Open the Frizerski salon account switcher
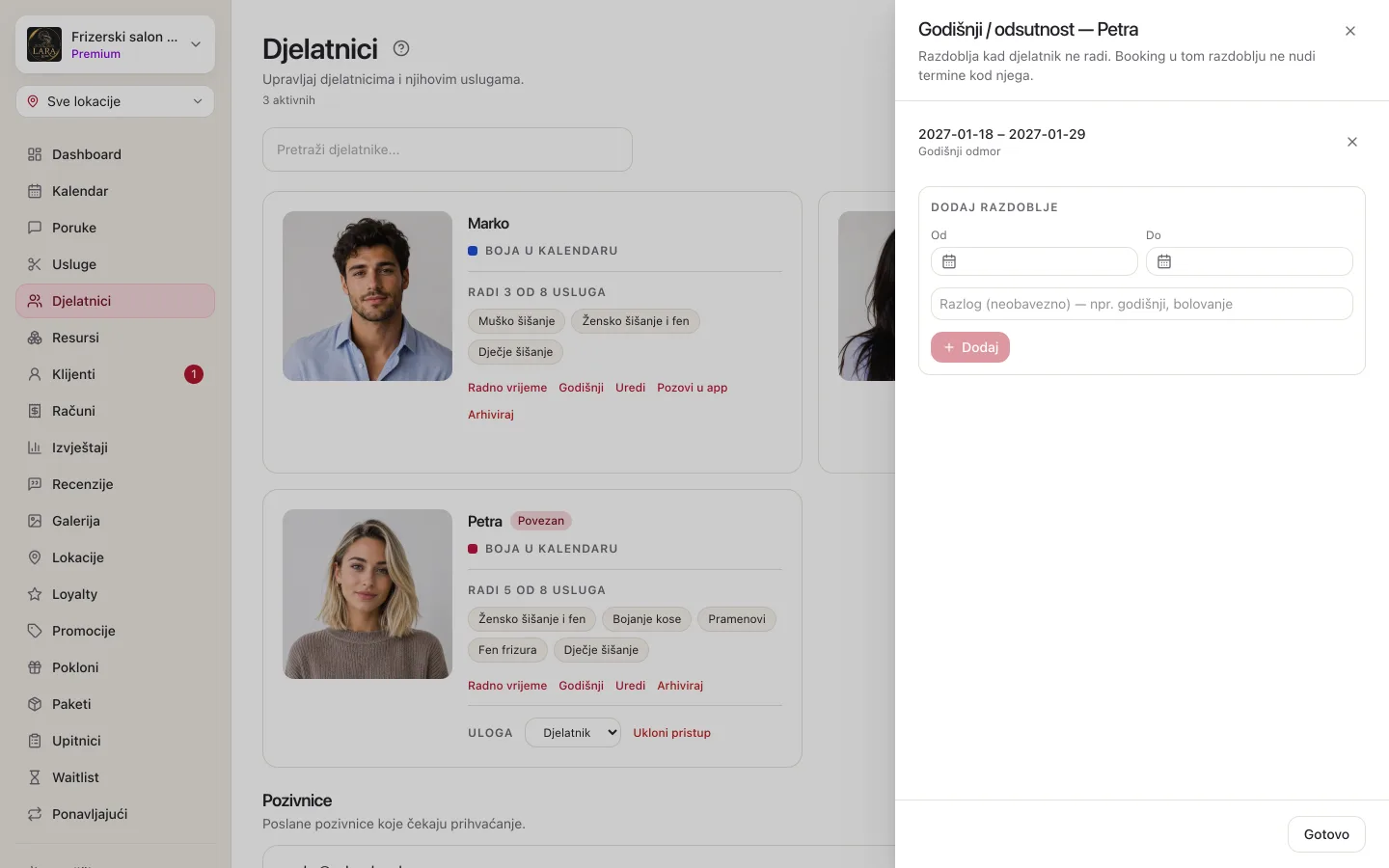This screenshot has height=868, width=1389. click(115, 44)
